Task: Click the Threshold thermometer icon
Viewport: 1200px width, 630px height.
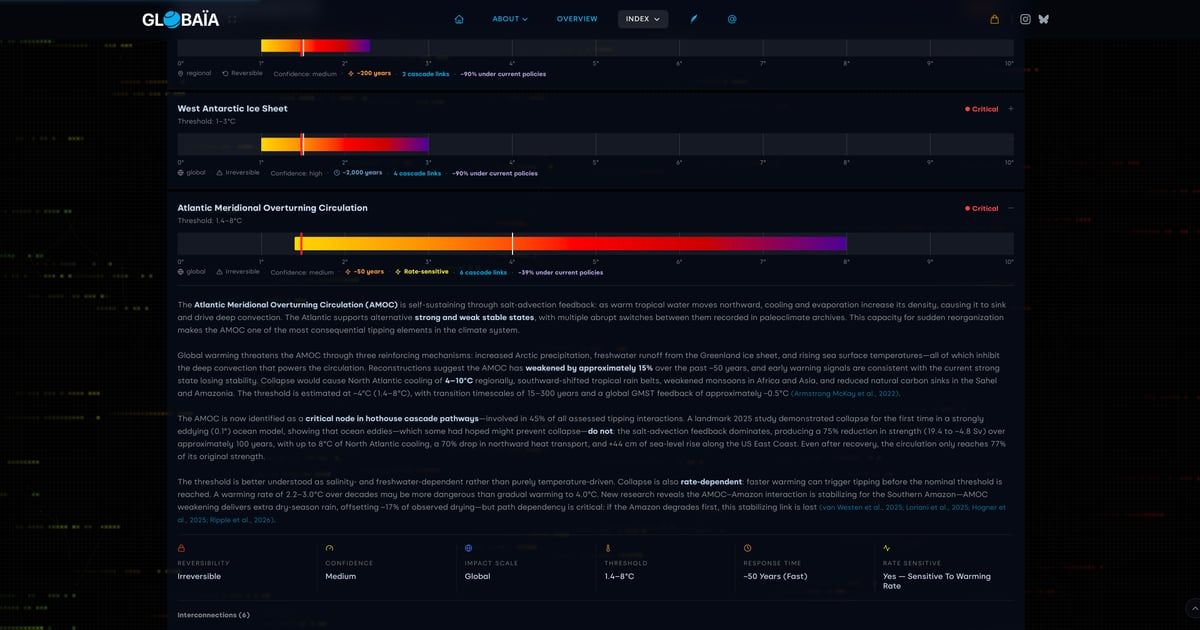Action: click(607, 548)
